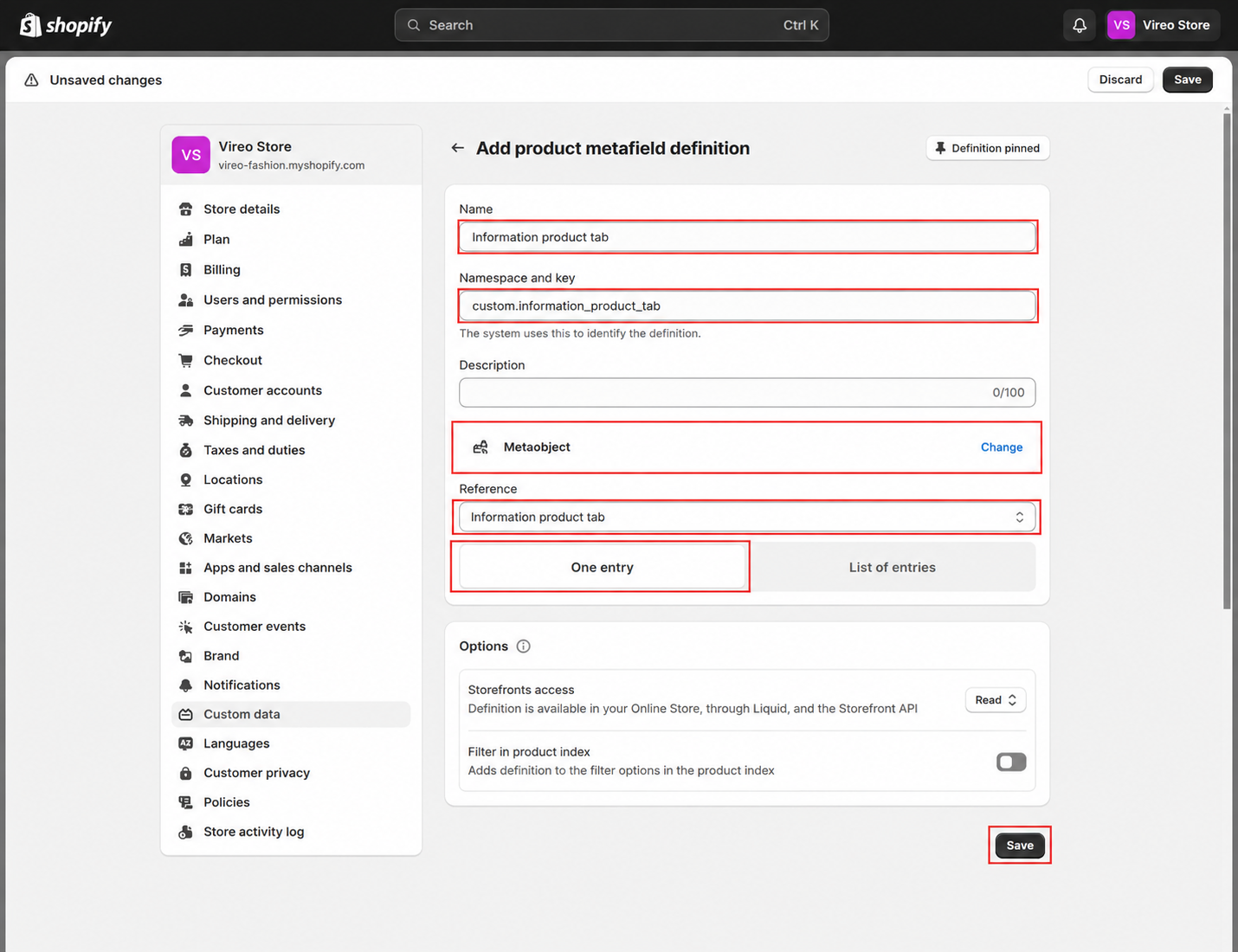Click the Languages icon
Image resolution: width=1238 pixels, height=952 pixels.
tap(185, 744)
